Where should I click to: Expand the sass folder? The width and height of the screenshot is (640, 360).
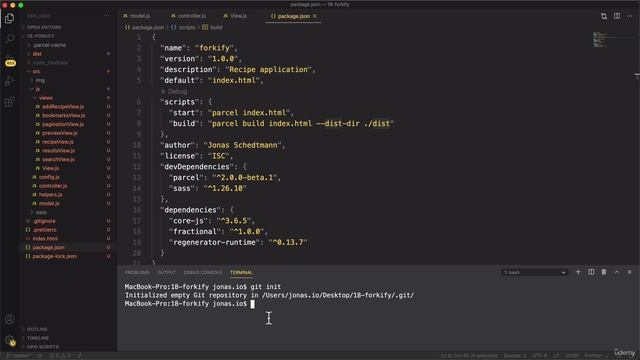[x=41, y=212]
